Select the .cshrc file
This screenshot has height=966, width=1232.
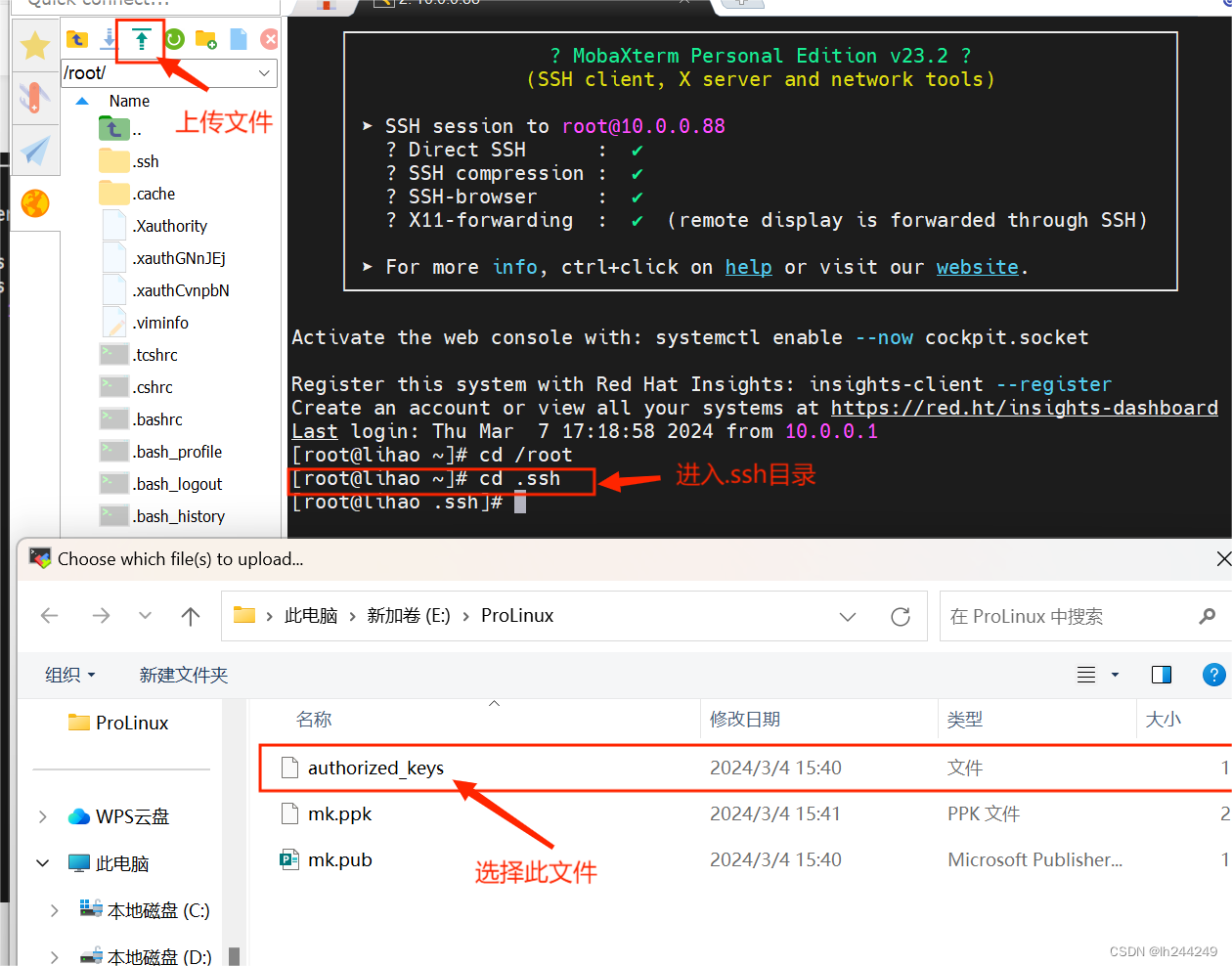coord(137,387)
